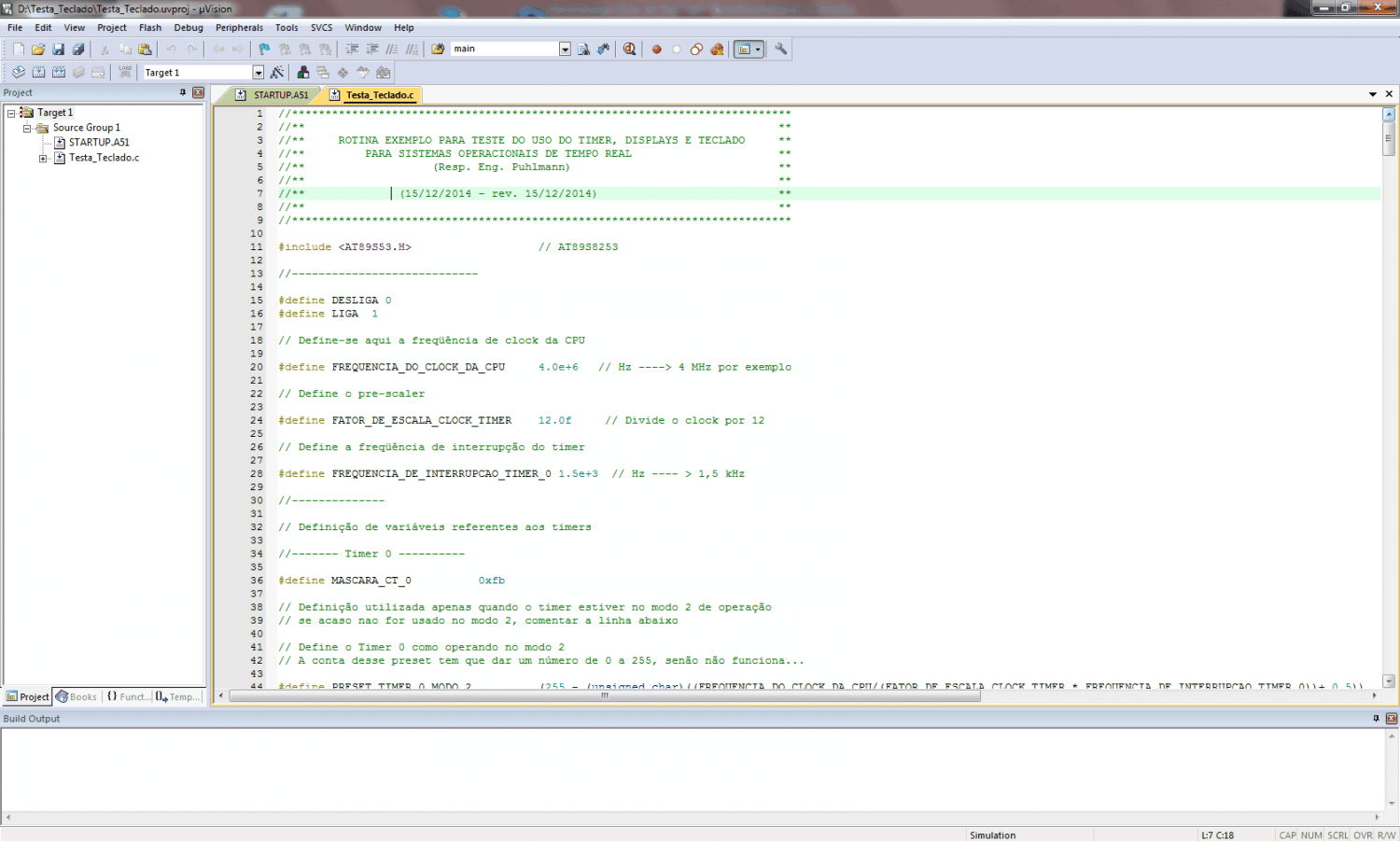
Task: Open the find text 'main' dropdown
Action: 565,49
